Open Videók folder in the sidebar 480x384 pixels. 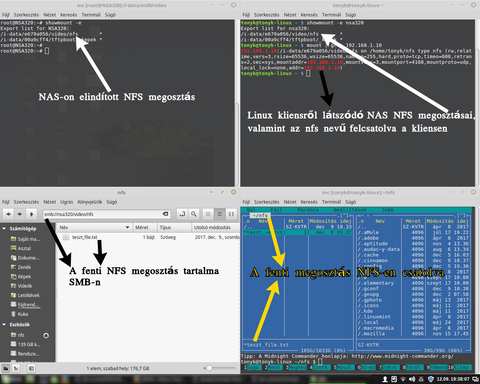[x=22, y=286]
